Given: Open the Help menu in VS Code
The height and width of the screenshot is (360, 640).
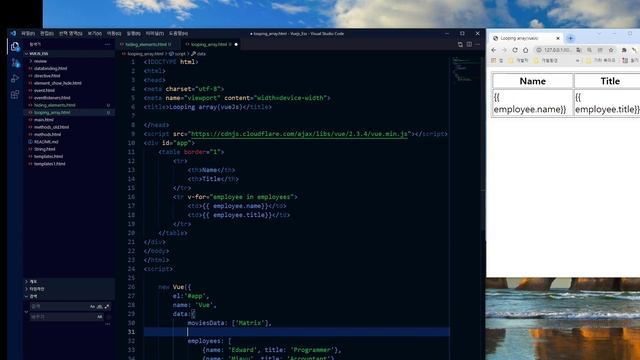Looking at the screenshot, I should [x=178, y=33].
